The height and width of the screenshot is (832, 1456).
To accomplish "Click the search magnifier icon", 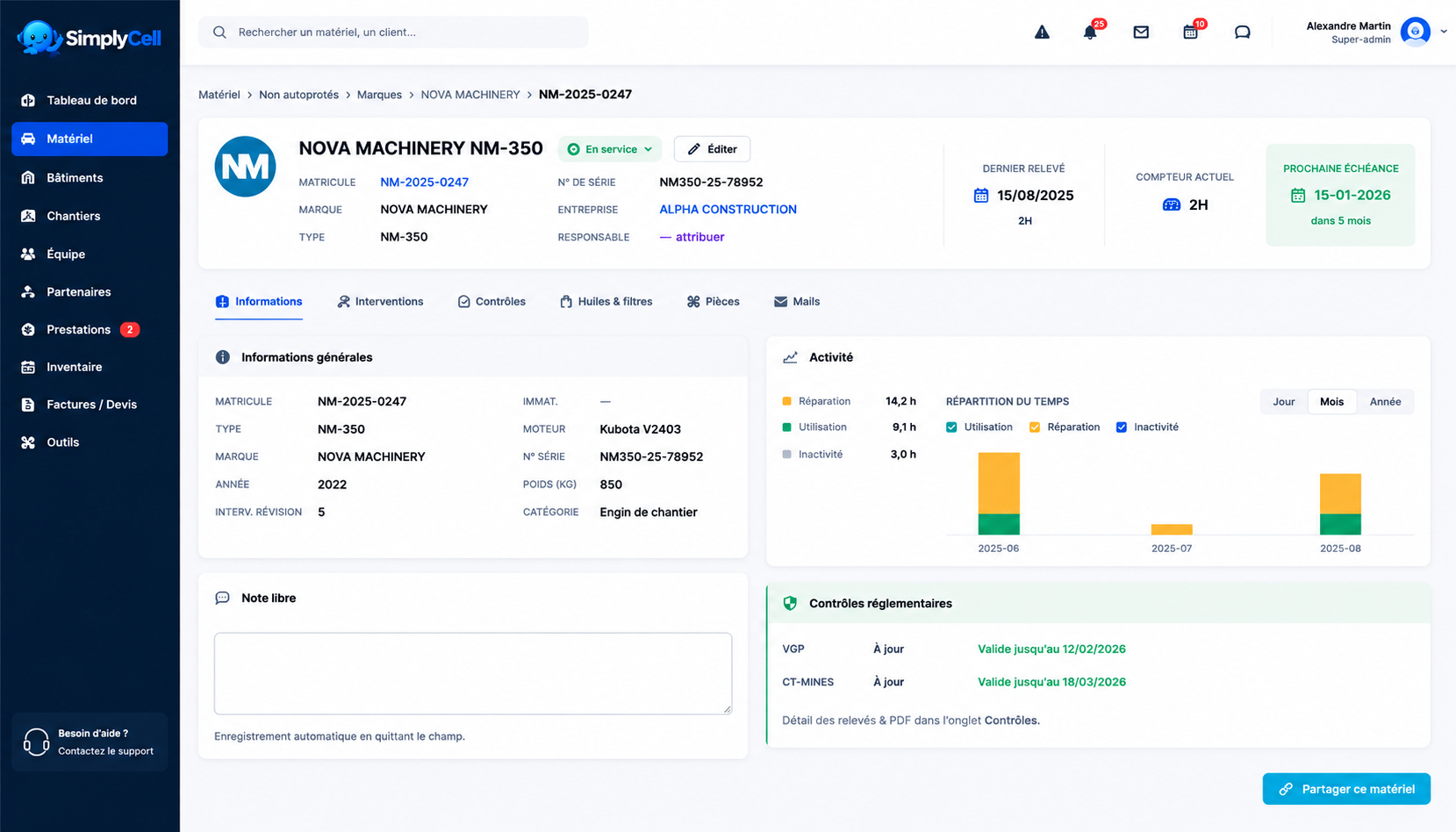I will click(219, 32).
